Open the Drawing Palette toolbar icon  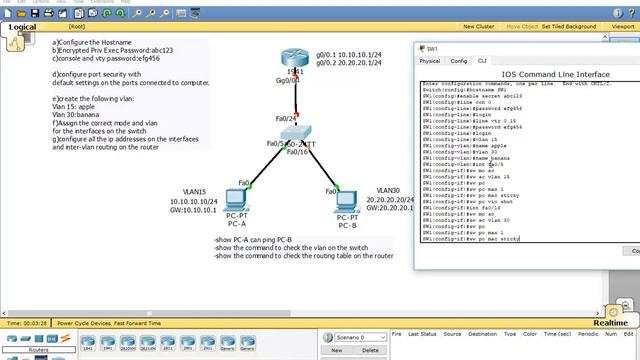[181, 13]
